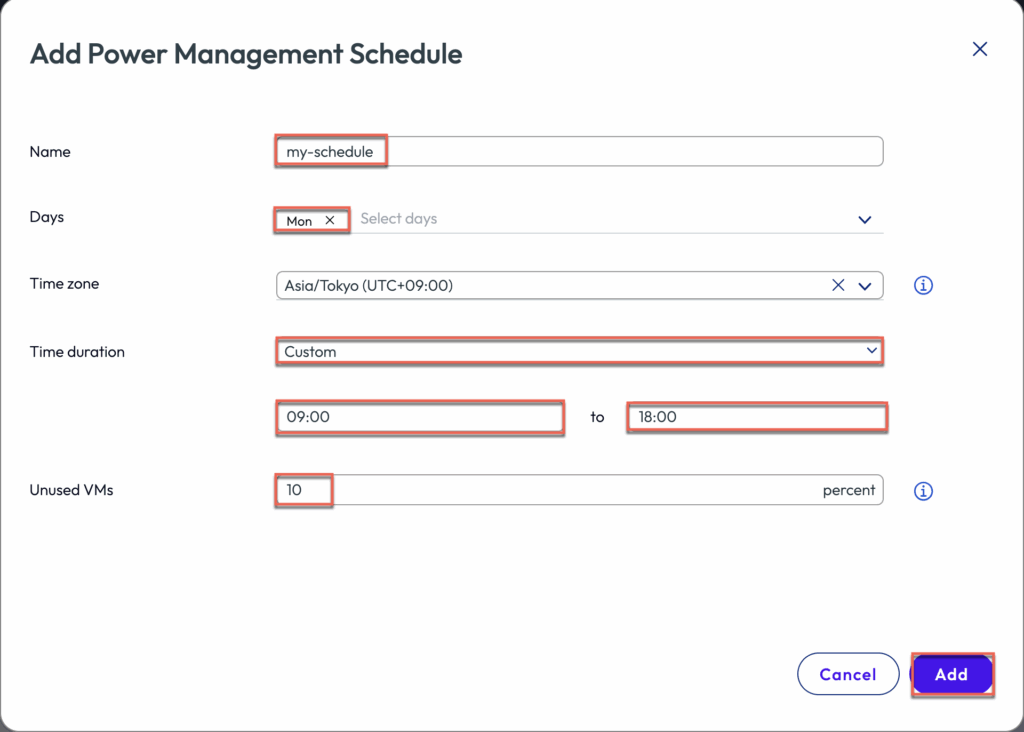This screenshot has width=1024, height=732.
Task: Click the Asia/Tokyo (UTC+09:00) time zone text
Action: [370, 286]
